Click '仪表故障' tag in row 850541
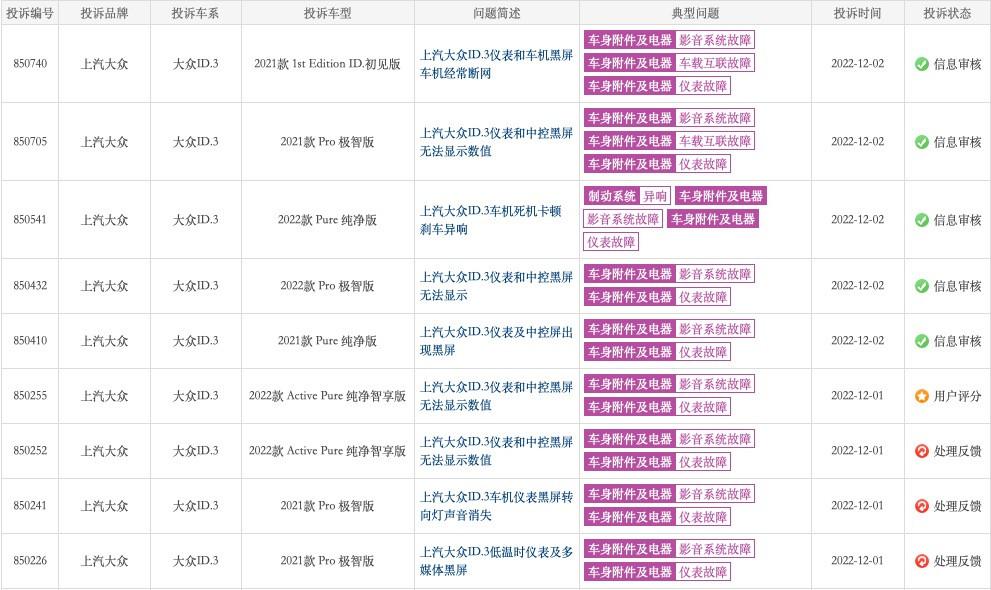Viewport: 991px width, 590px height. [611, 242]
